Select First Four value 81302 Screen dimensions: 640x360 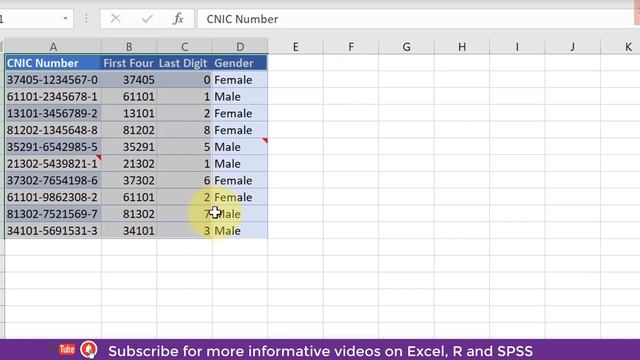(129, 213)
